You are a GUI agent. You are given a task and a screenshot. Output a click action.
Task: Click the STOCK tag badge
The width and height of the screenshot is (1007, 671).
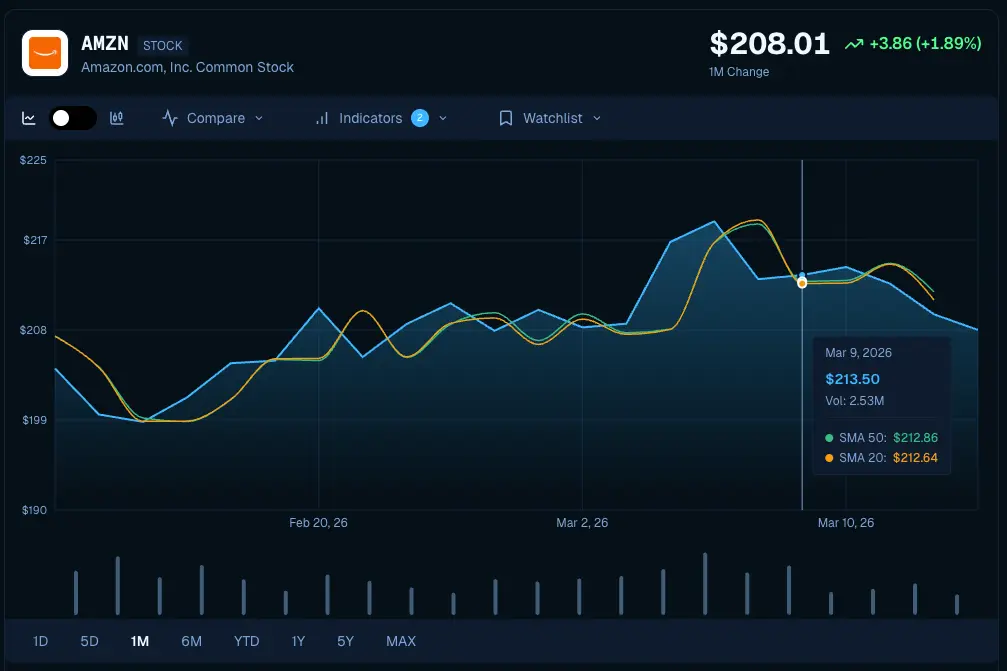click(162, 46)
